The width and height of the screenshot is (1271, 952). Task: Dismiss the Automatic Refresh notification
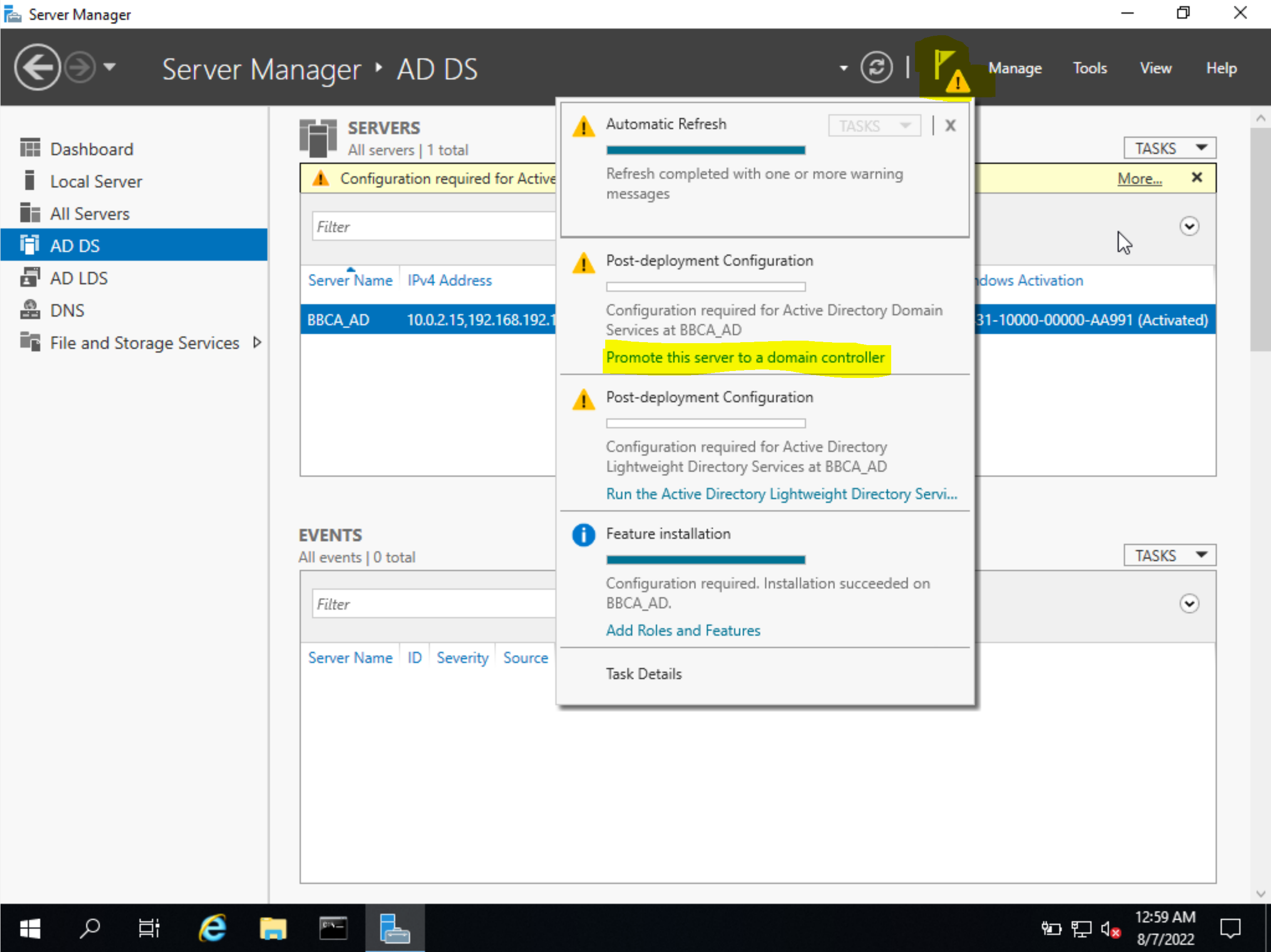pyautogui.click(x=950, y=125)
